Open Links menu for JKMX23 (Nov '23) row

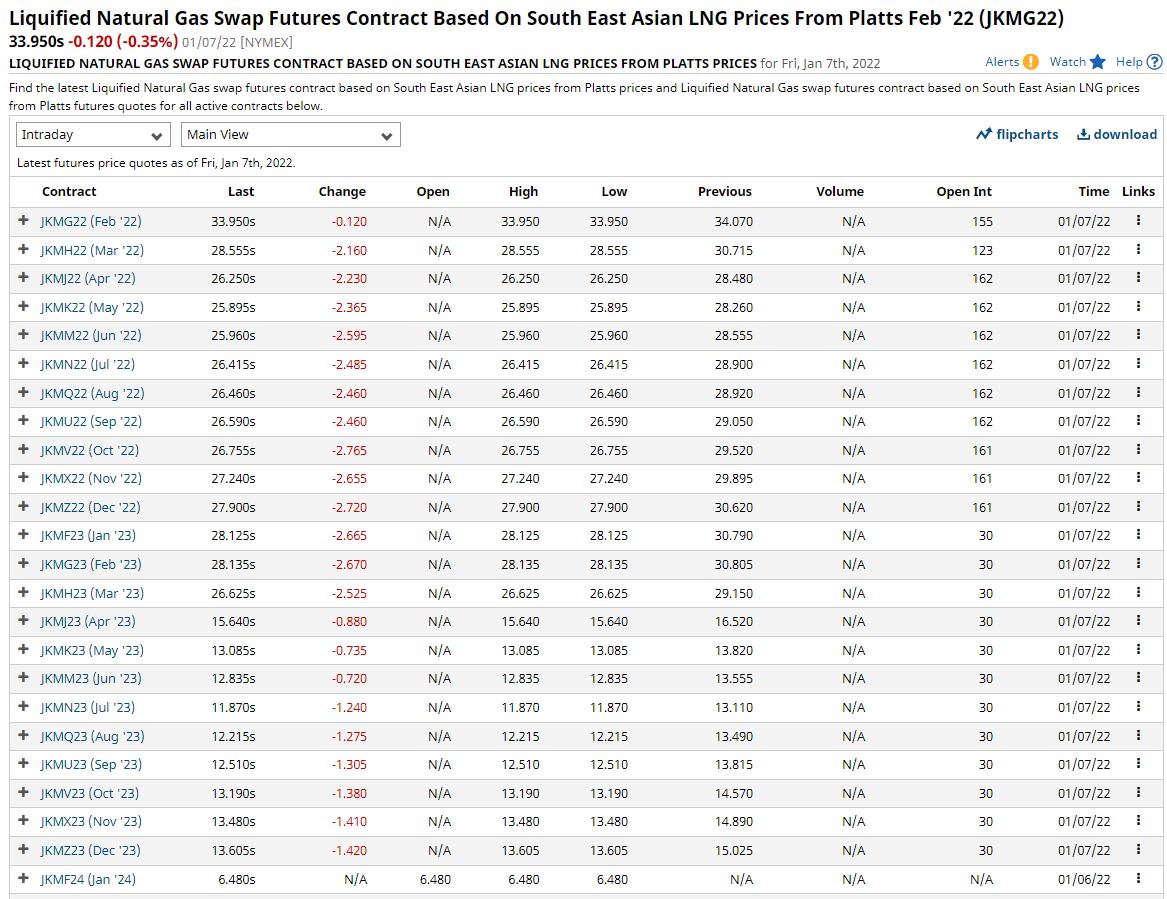(x=1138, y=820)
